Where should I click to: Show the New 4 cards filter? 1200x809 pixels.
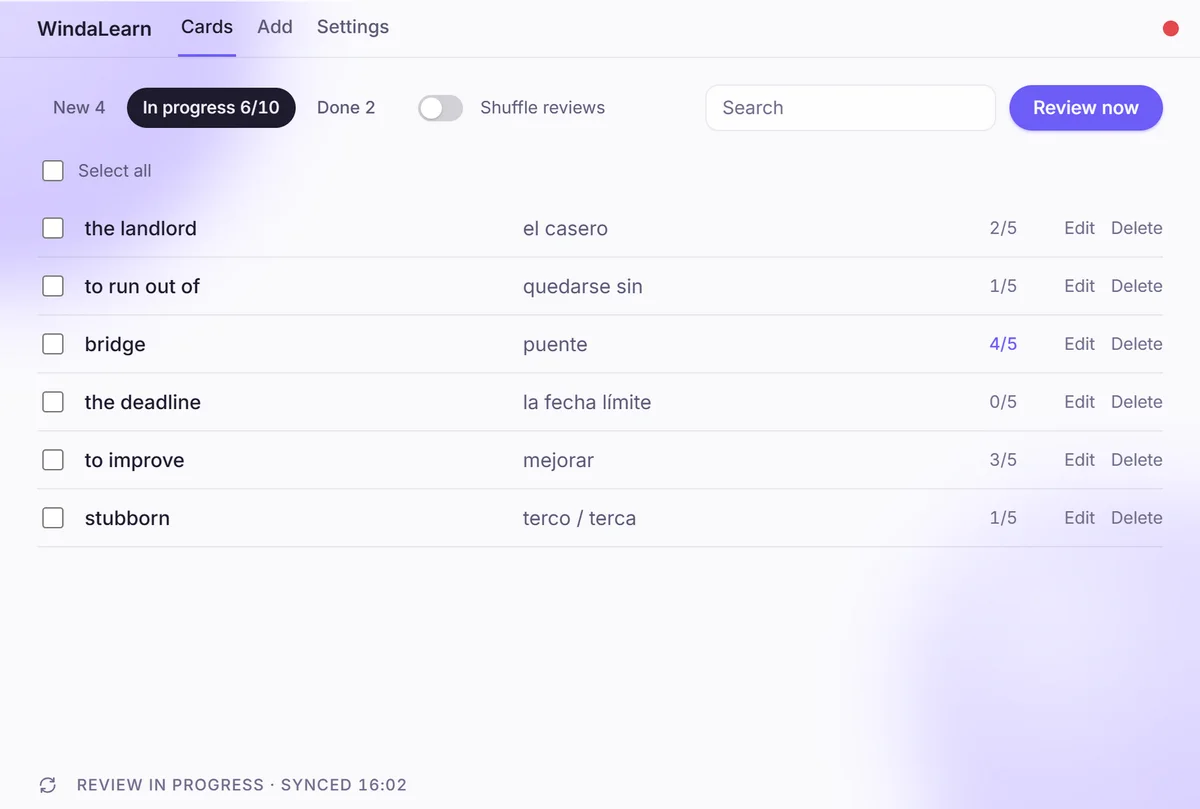coord(79,108)
